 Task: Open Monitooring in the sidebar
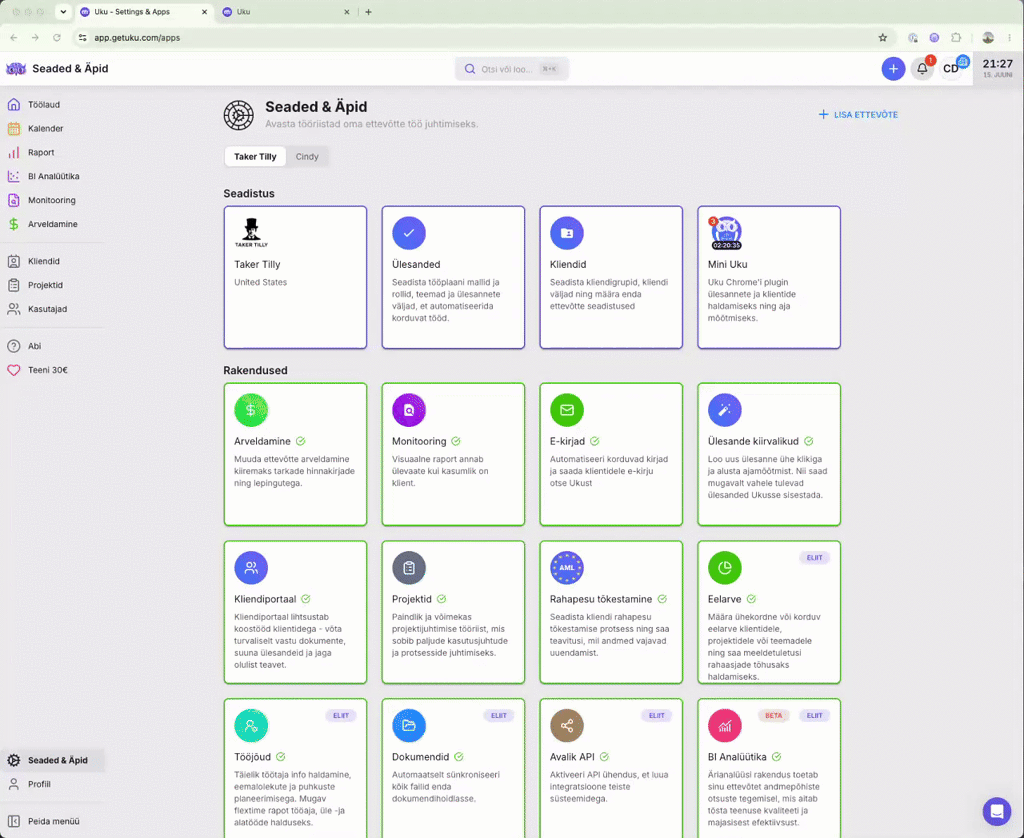tap(51, 200)
